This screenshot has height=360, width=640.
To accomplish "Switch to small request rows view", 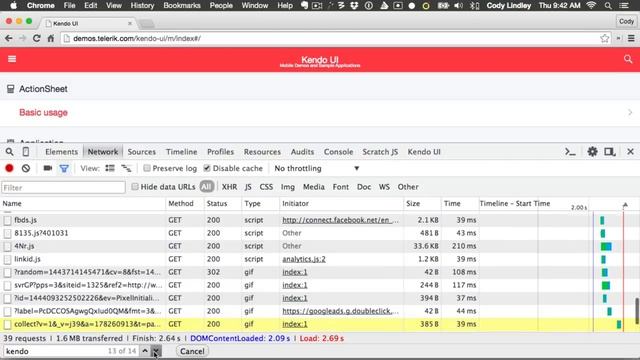I will click(x=127, y=168).
